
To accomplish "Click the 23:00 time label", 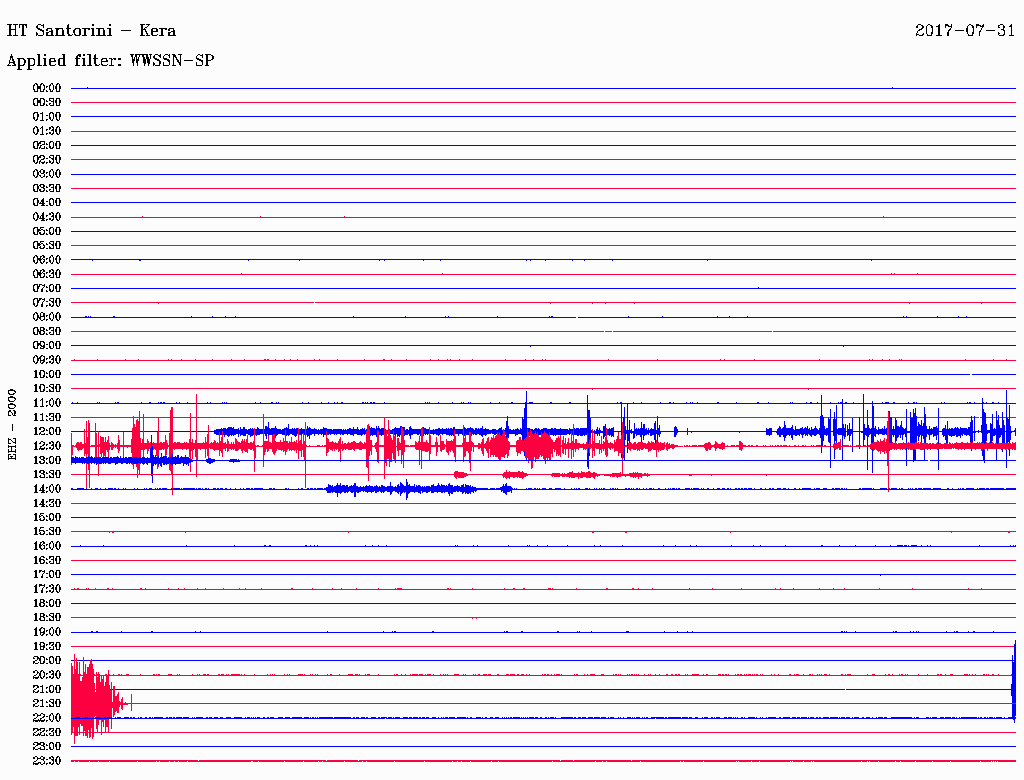I will coord(47,747).
